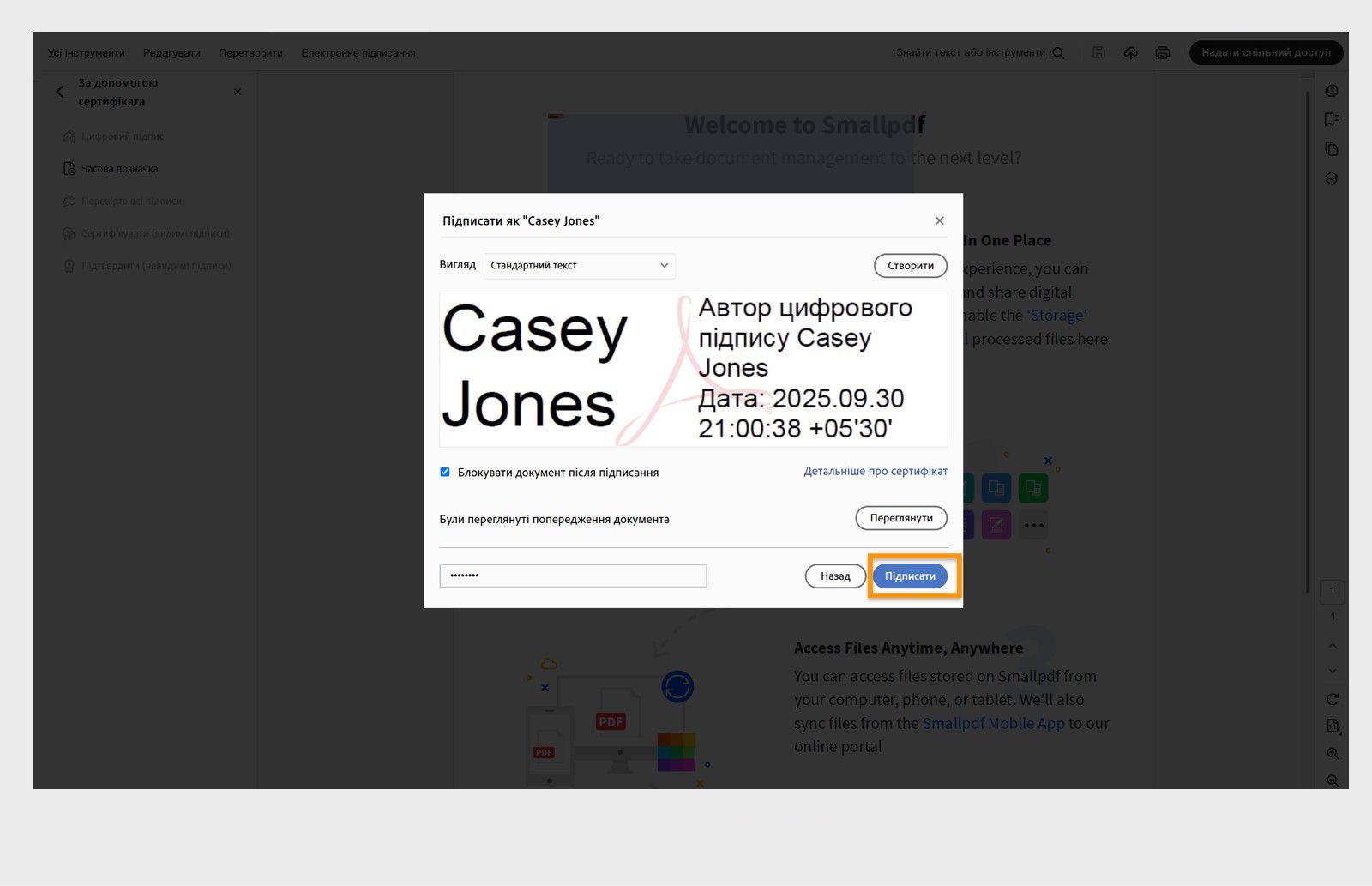Click the password input field
The height and width of the screenshot is (886, 1372).
573,576
